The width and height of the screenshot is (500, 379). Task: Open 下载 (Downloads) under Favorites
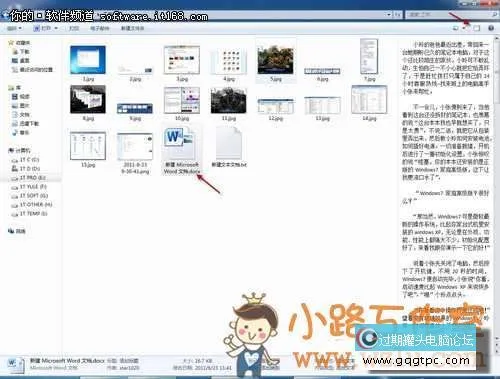pyautogui.click(x=21, y=52)
